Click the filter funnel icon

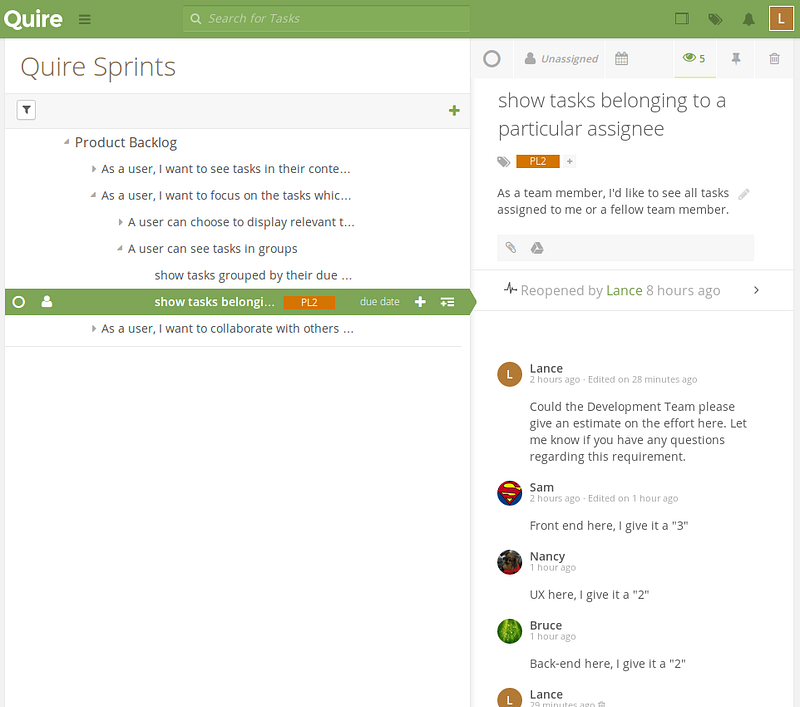(27, 110)
